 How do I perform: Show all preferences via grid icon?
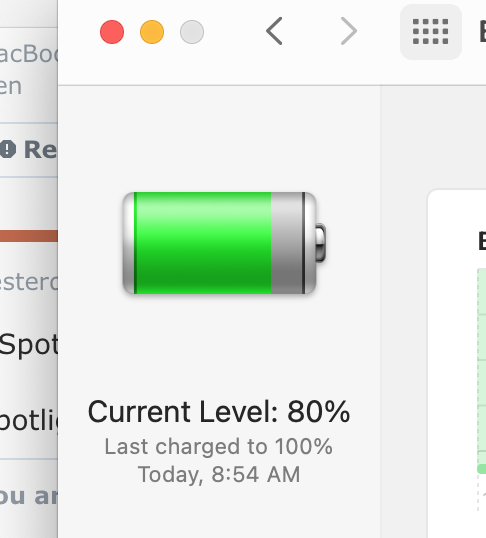coord(430,32)
